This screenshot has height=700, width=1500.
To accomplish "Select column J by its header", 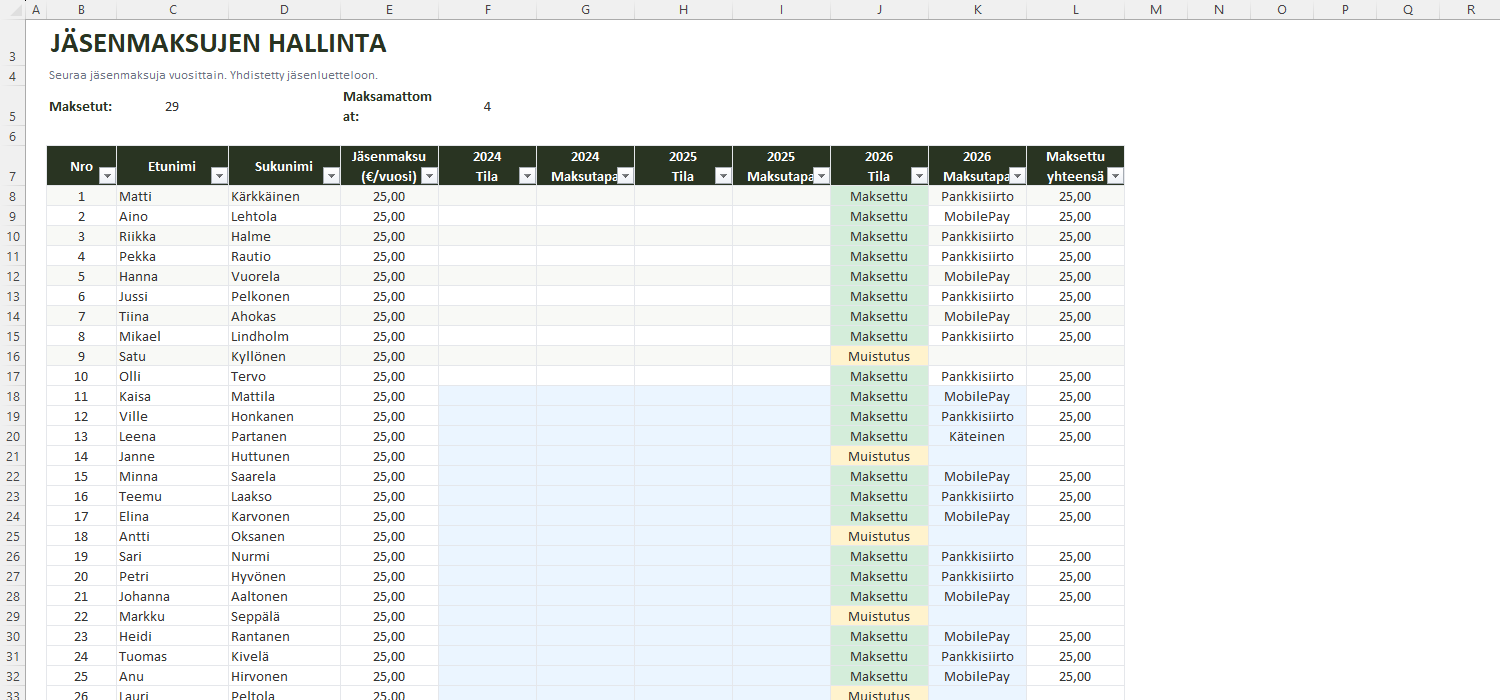I will (x=879, y=10).
